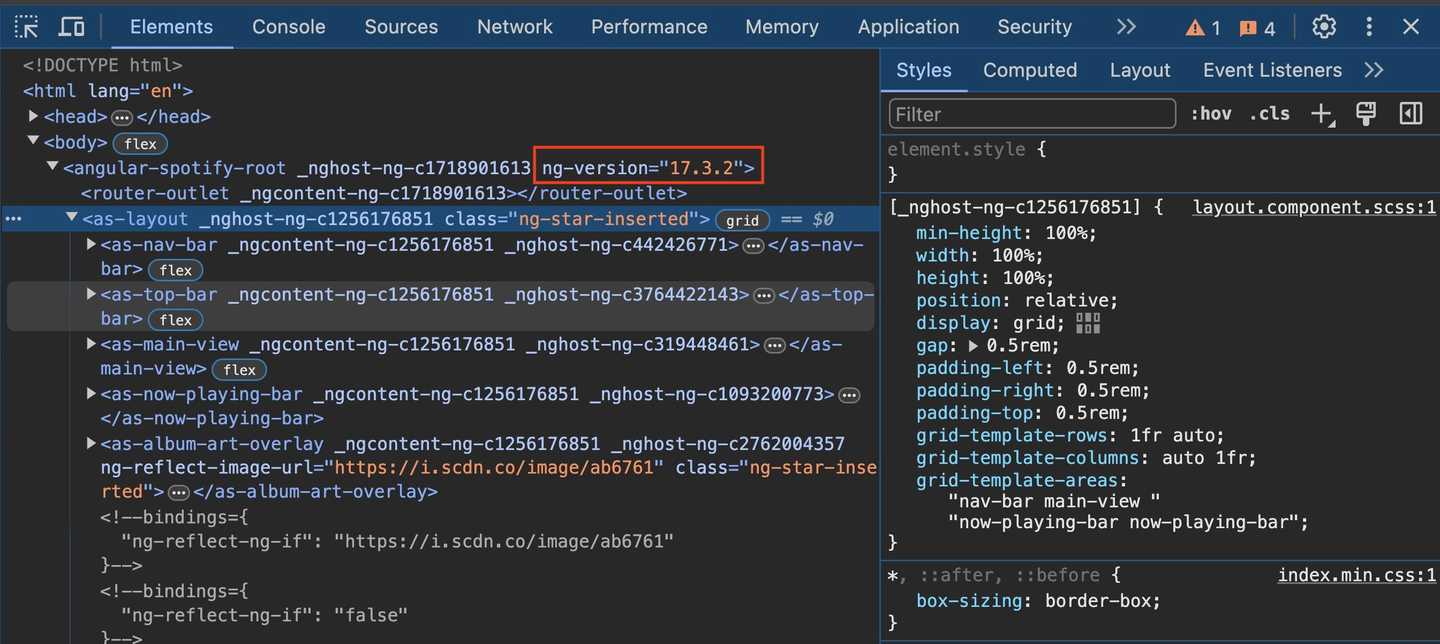Click inside the styles Filter input field
Viewport: 1440px width, 644px height.
(x=1030, y=113)
